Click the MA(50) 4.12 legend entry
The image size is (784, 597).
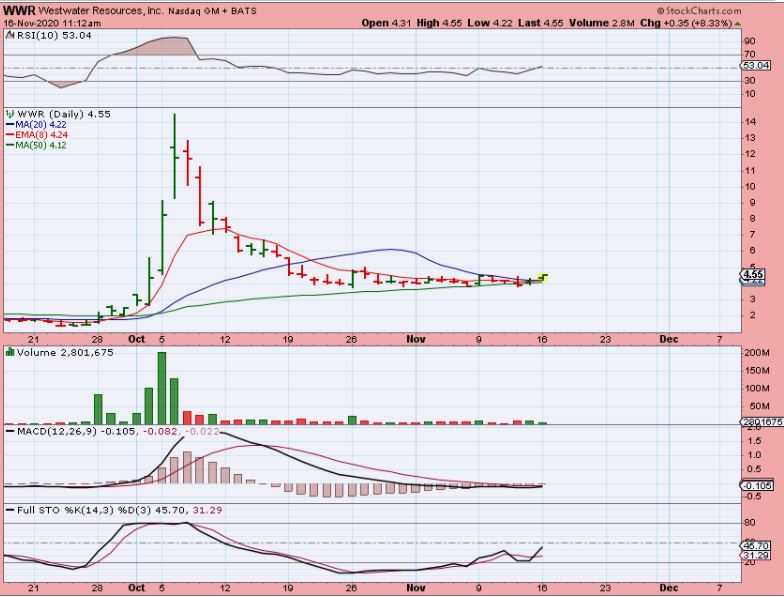click(x=36, y=146)
